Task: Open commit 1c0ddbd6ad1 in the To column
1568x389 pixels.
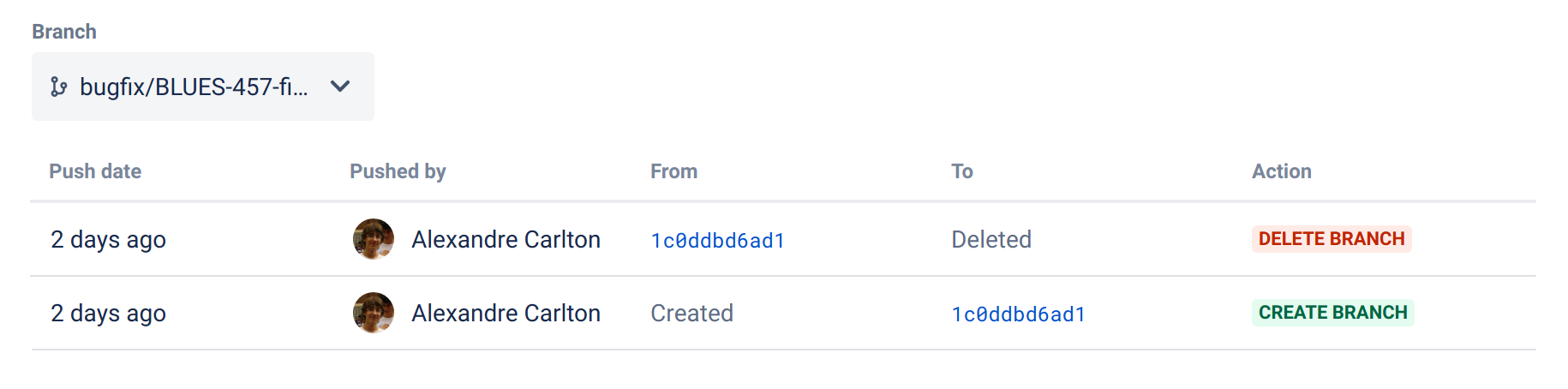Action: [x=1018, y=314]
